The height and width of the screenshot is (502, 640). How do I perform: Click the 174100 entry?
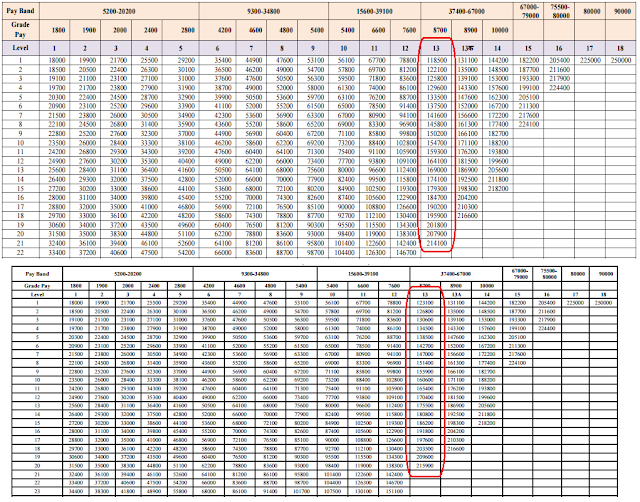[x=437, y=179]
